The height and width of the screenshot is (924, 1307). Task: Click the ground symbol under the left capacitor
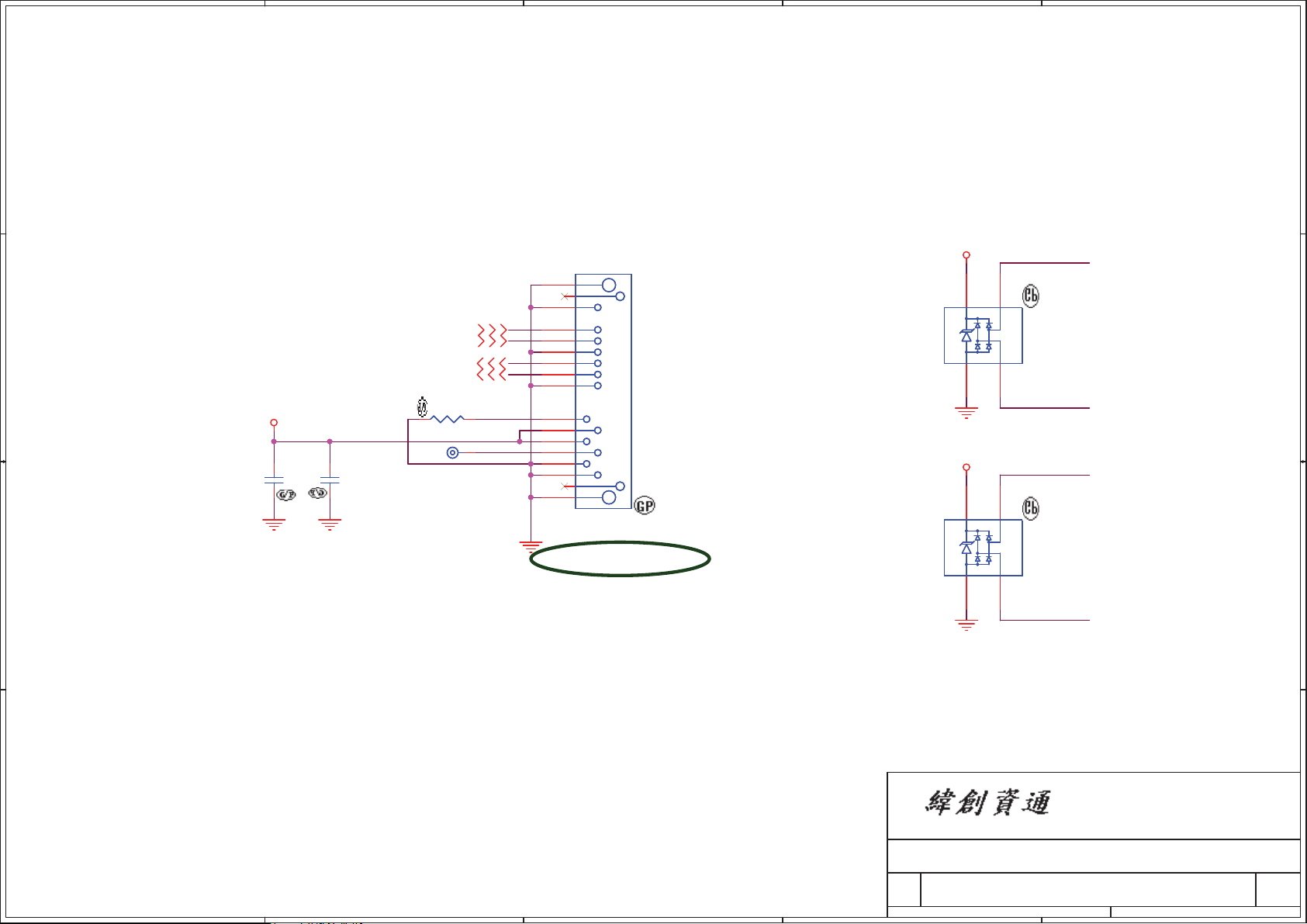[274, 524]
